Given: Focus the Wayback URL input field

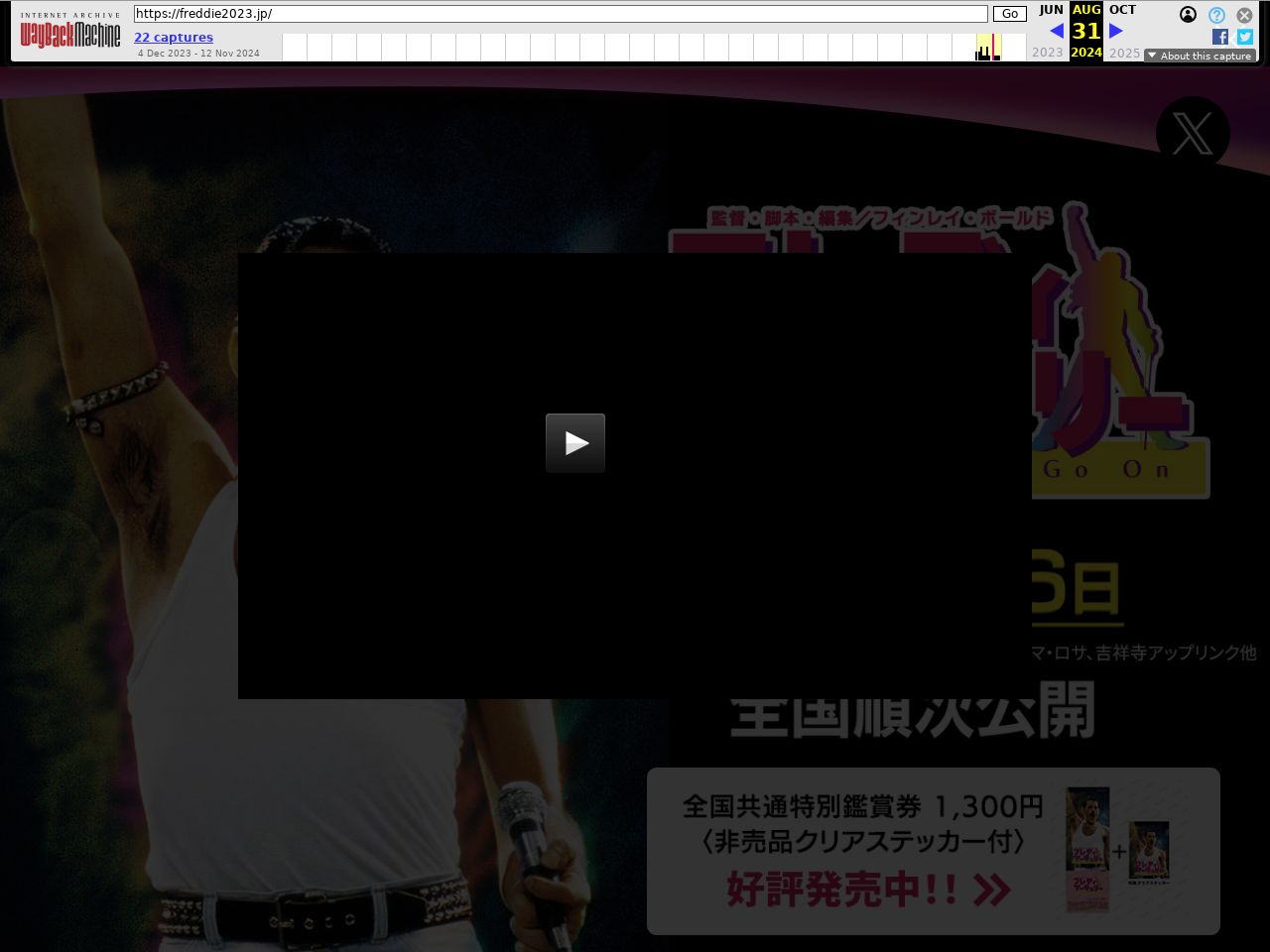Looking at the screenshot, I should pos(561,14).
